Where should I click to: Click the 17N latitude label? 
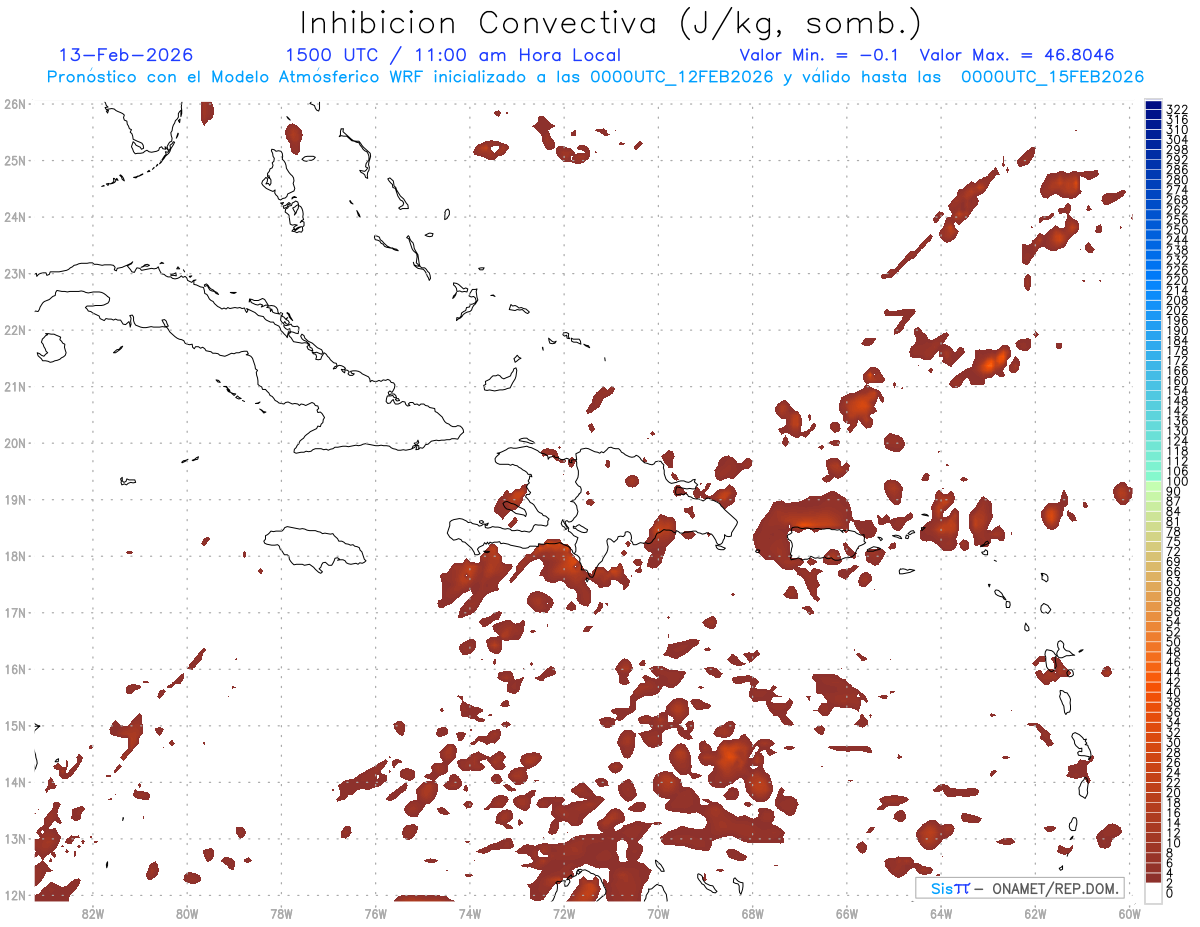[x=15, y=612]
